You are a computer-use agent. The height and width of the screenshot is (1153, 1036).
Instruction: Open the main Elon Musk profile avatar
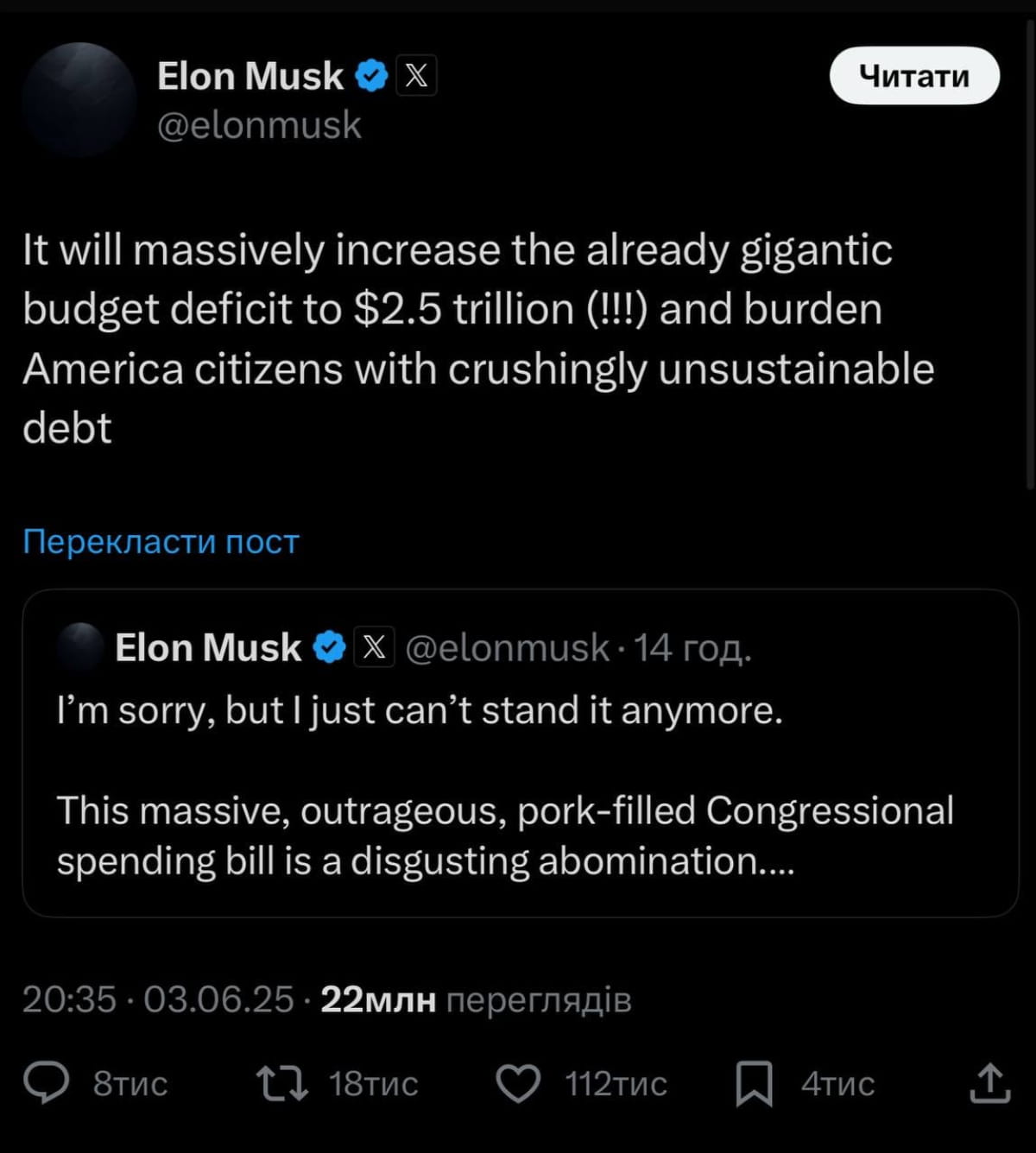click(x=79, y=98)
